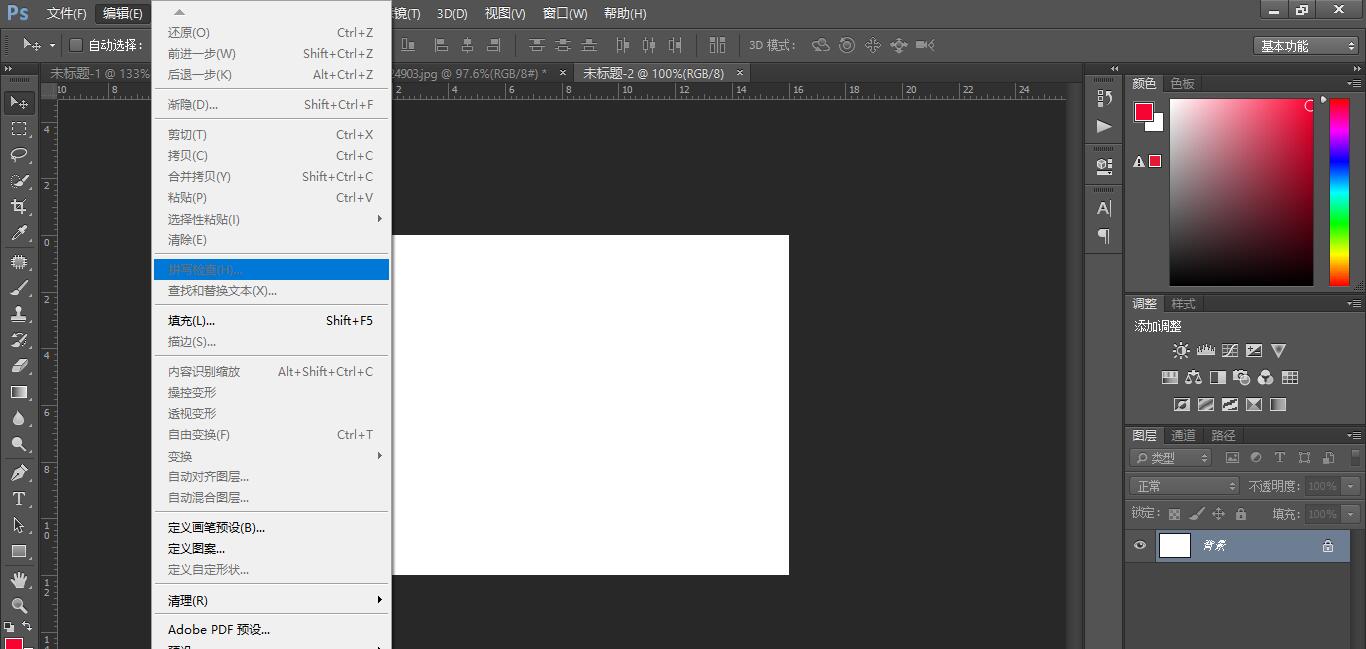Screen dimensions: 1366x649
Task: Switch to the 通道 tab
Action: 1183,435
